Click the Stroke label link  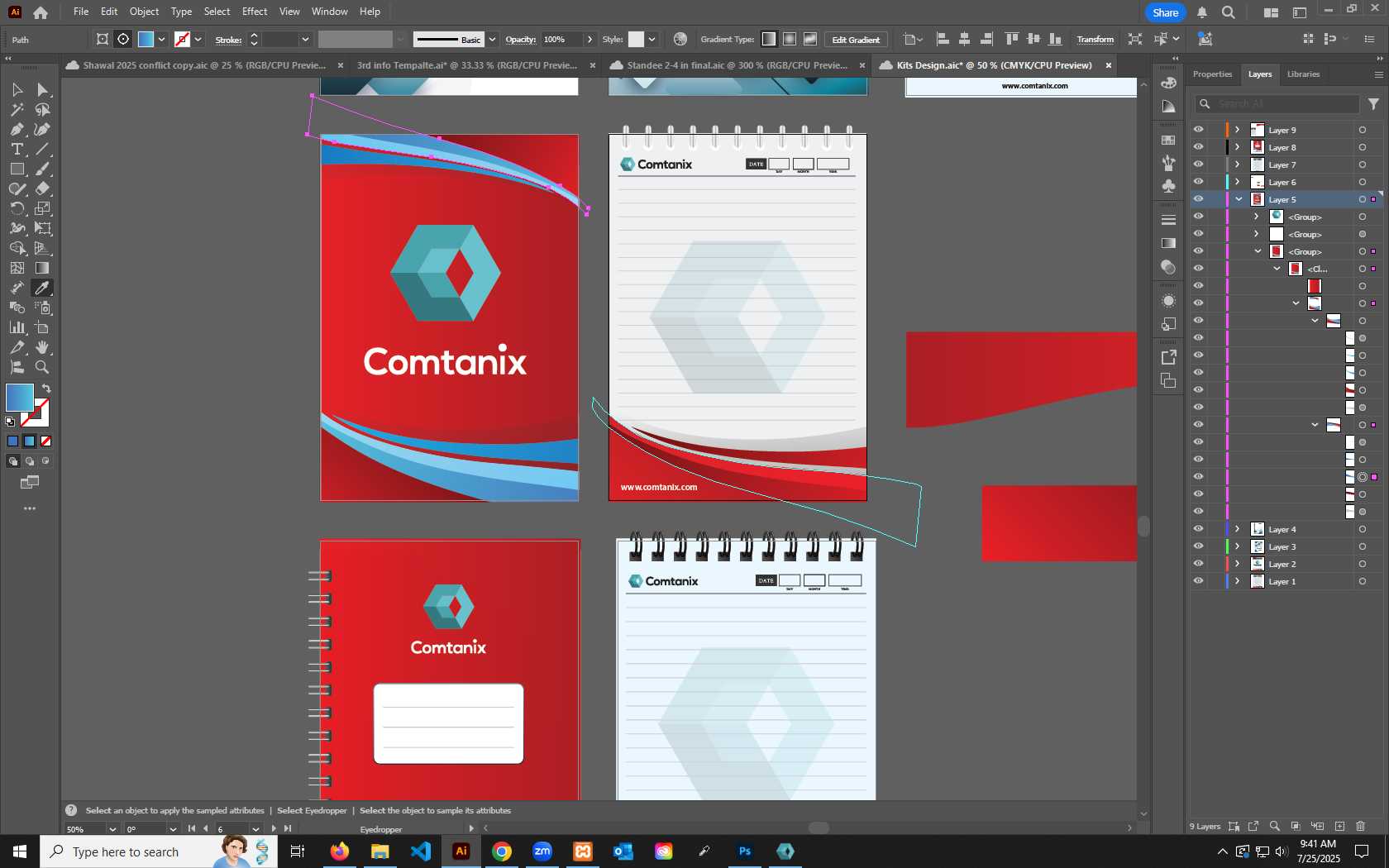pos(228,40)
